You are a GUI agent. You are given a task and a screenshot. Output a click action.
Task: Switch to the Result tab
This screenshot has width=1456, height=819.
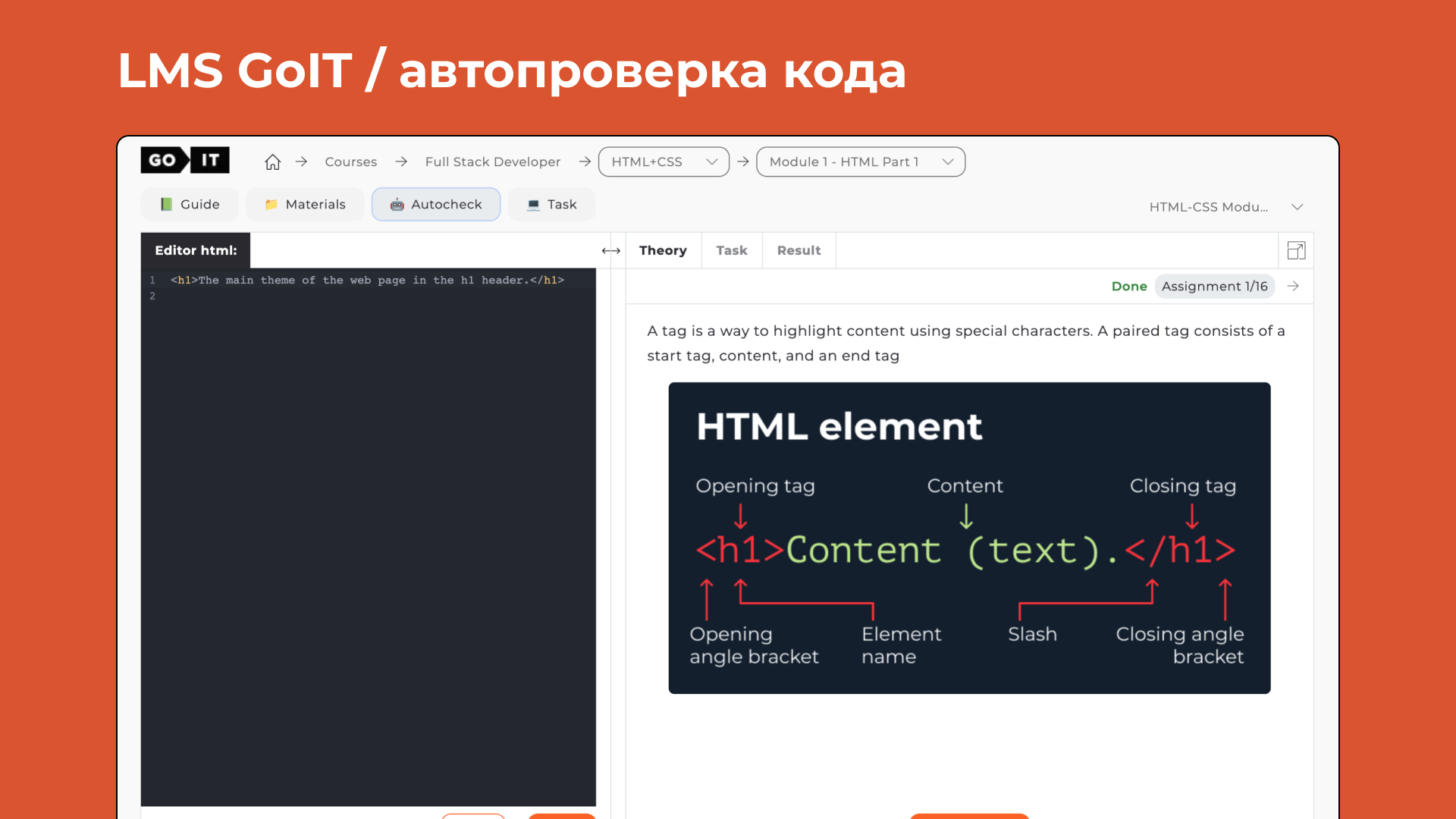click(799, 250)
